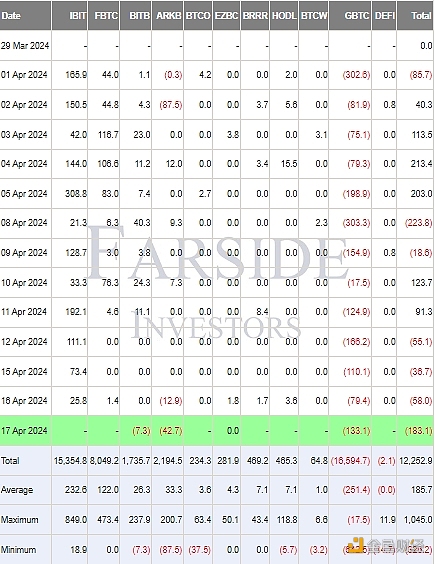Click the 05 Apr 2024 IBIT value 308.8
The width and height of the screenshot is (435, 564).
[76, 194]
